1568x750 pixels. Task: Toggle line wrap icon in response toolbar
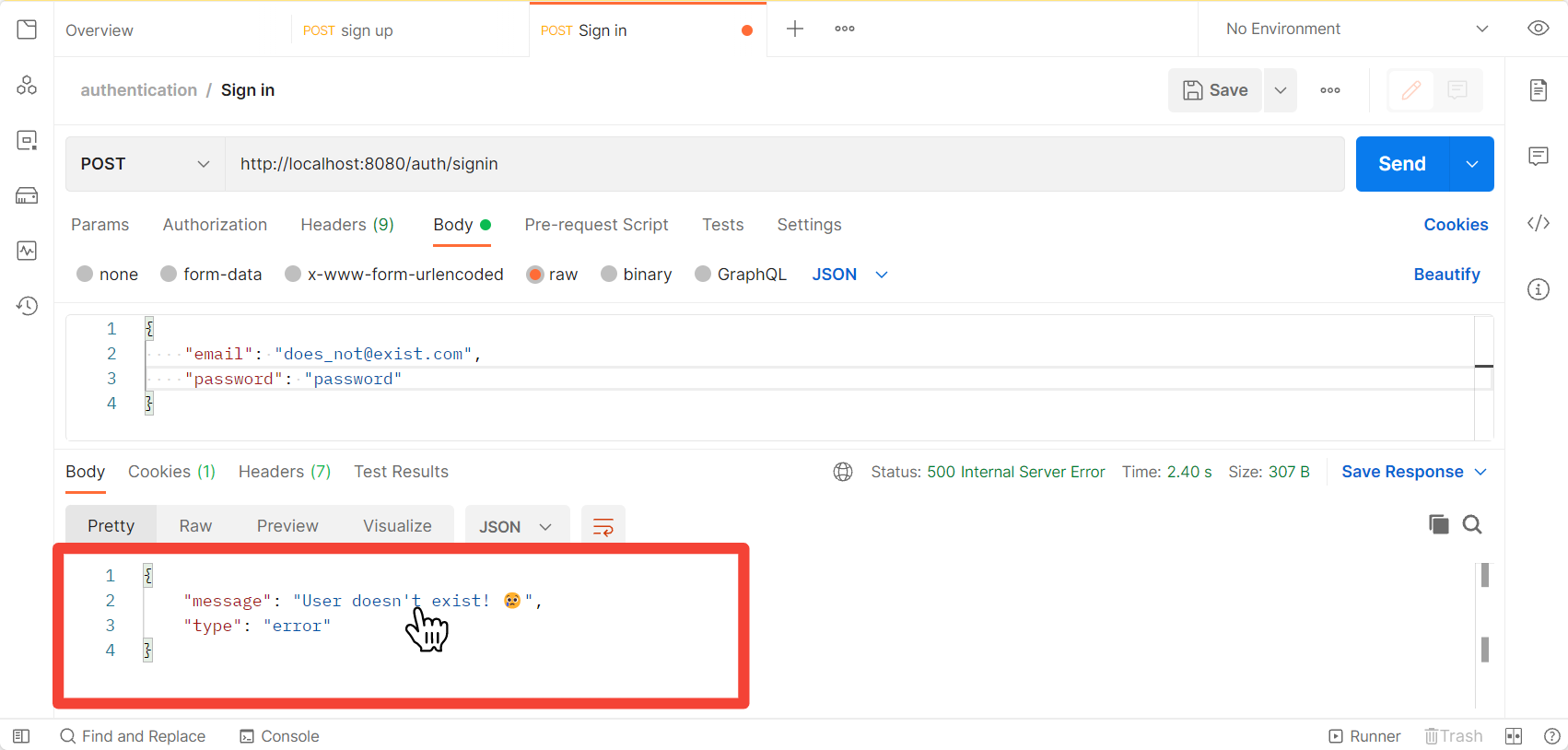pos(603,526)
